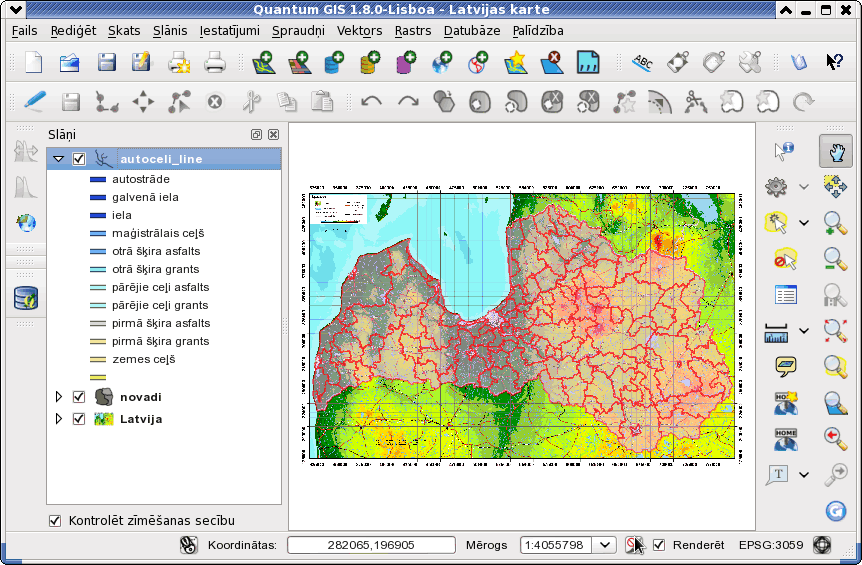Click Deselect Features icon

coord(784,259)
